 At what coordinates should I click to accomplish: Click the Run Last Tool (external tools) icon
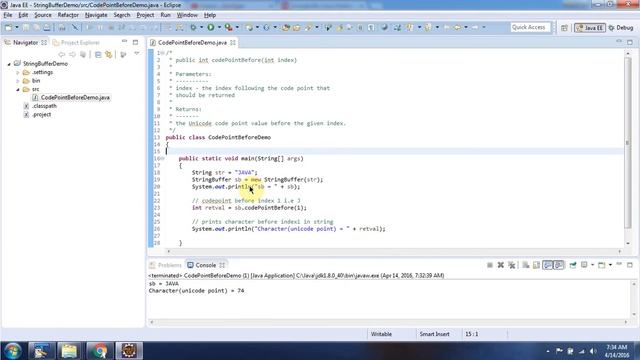(229, 27)
